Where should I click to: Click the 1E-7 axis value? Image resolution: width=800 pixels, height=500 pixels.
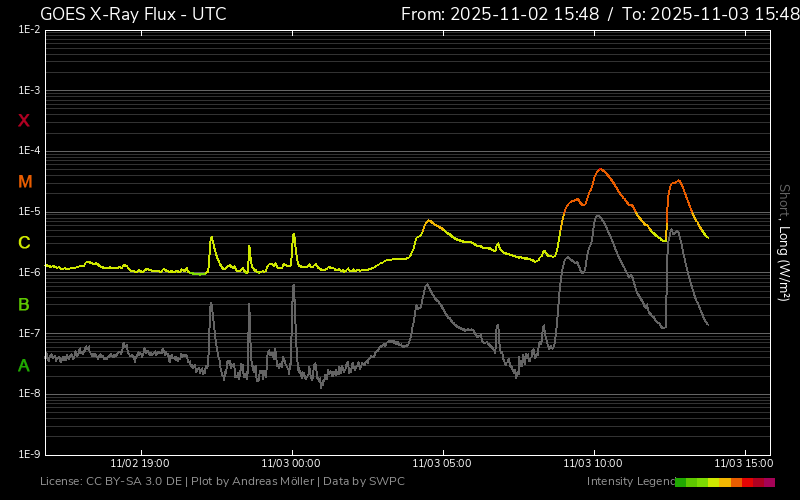click(29, 333)
